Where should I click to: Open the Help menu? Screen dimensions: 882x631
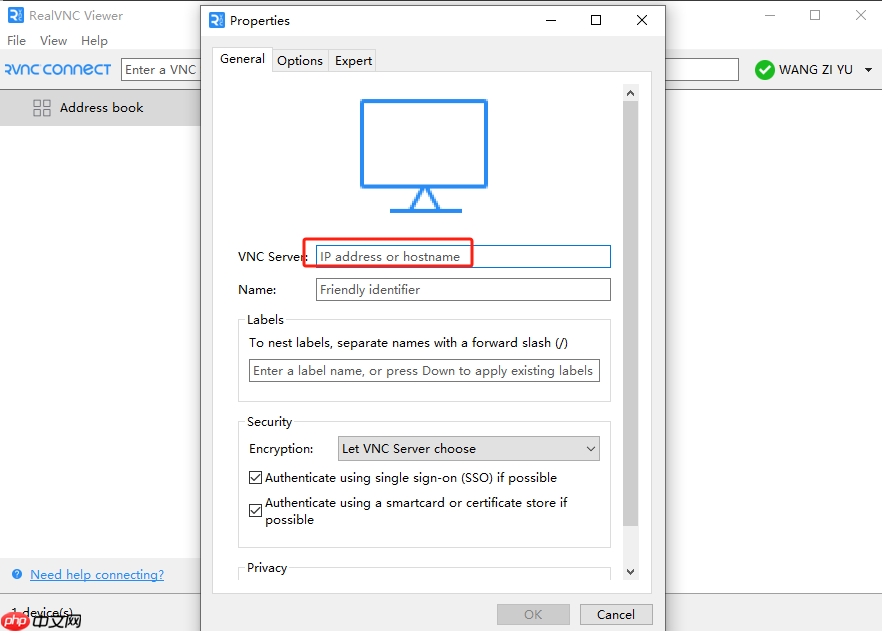click(94, 40)
